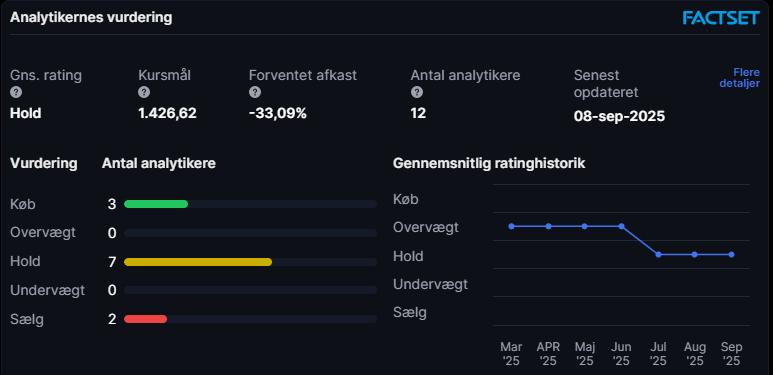Screen dimensions: 773x375
Task: Select the Jun '25 data point on chart
Action: [622, 226]
